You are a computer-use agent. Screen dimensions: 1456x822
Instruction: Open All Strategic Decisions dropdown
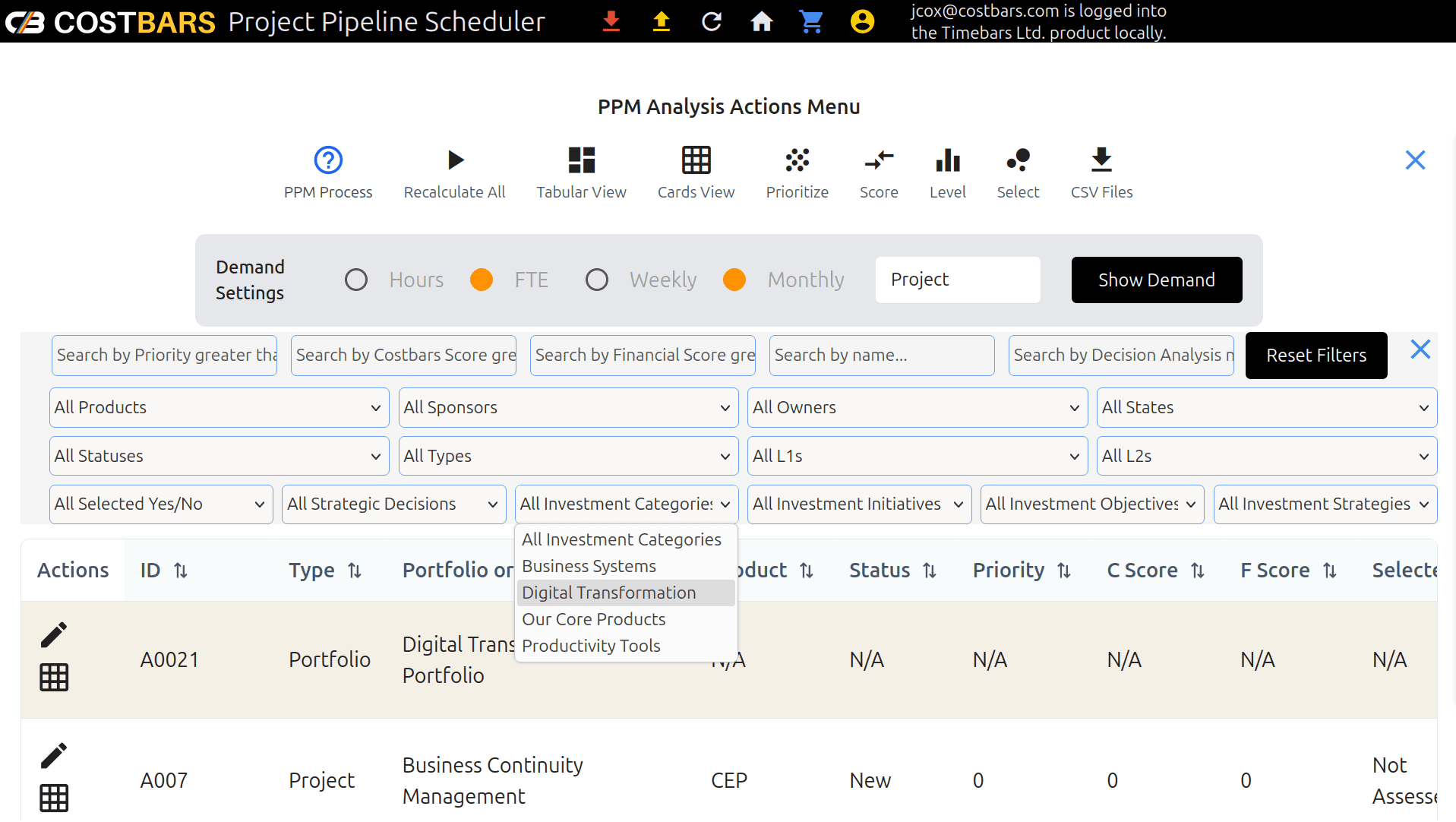[394, 504]
